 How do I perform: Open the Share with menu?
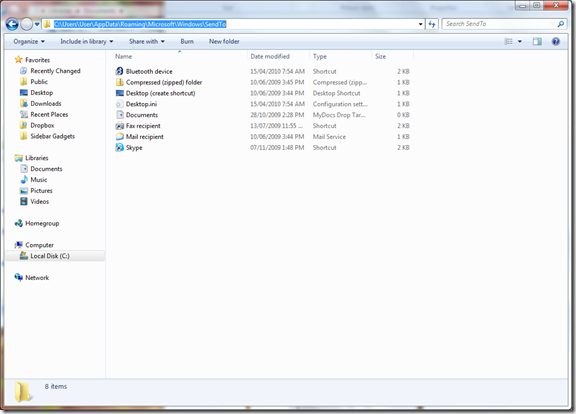147,42
